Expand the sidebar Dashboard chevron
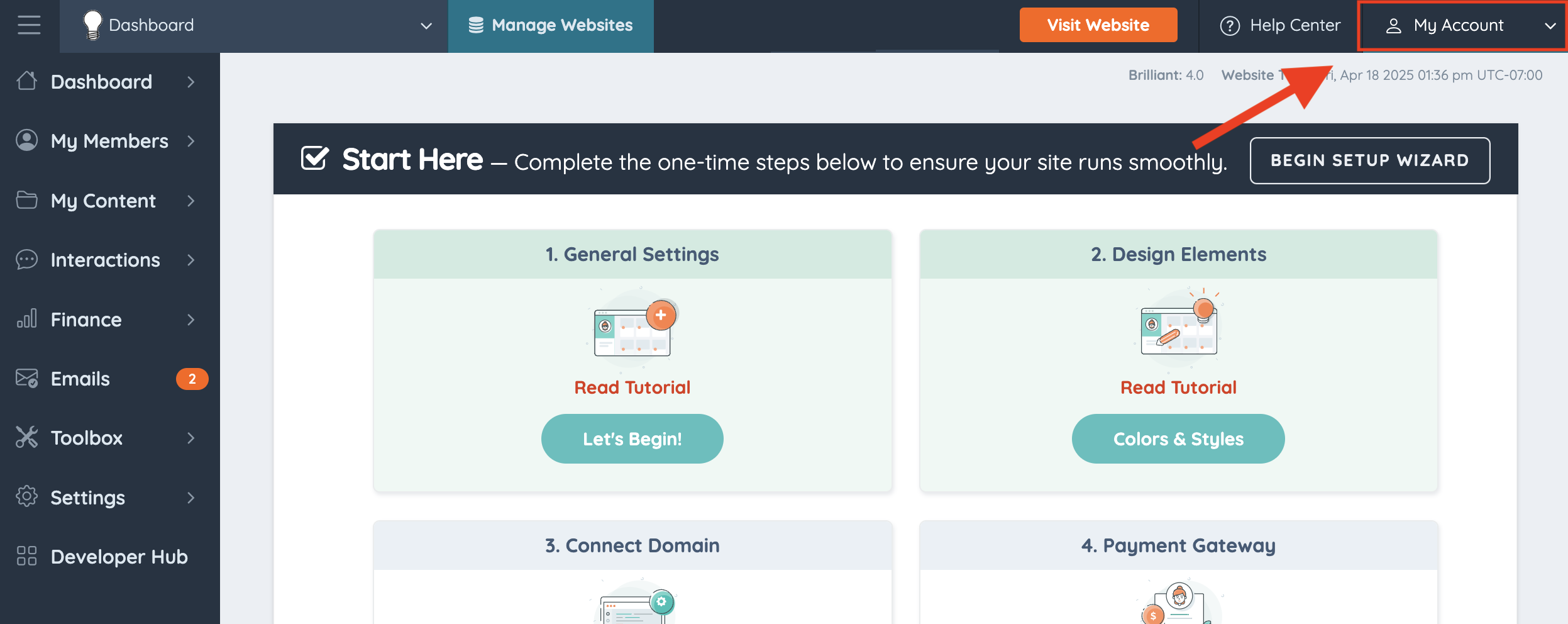This screenshot has height=624, width=1568. click(191, 82)
